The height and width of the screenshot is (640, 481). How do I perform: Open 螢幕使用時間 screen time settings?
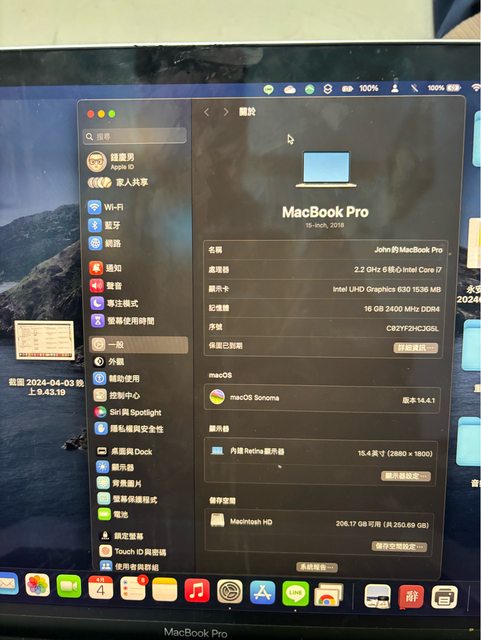(x=122, y=321)
